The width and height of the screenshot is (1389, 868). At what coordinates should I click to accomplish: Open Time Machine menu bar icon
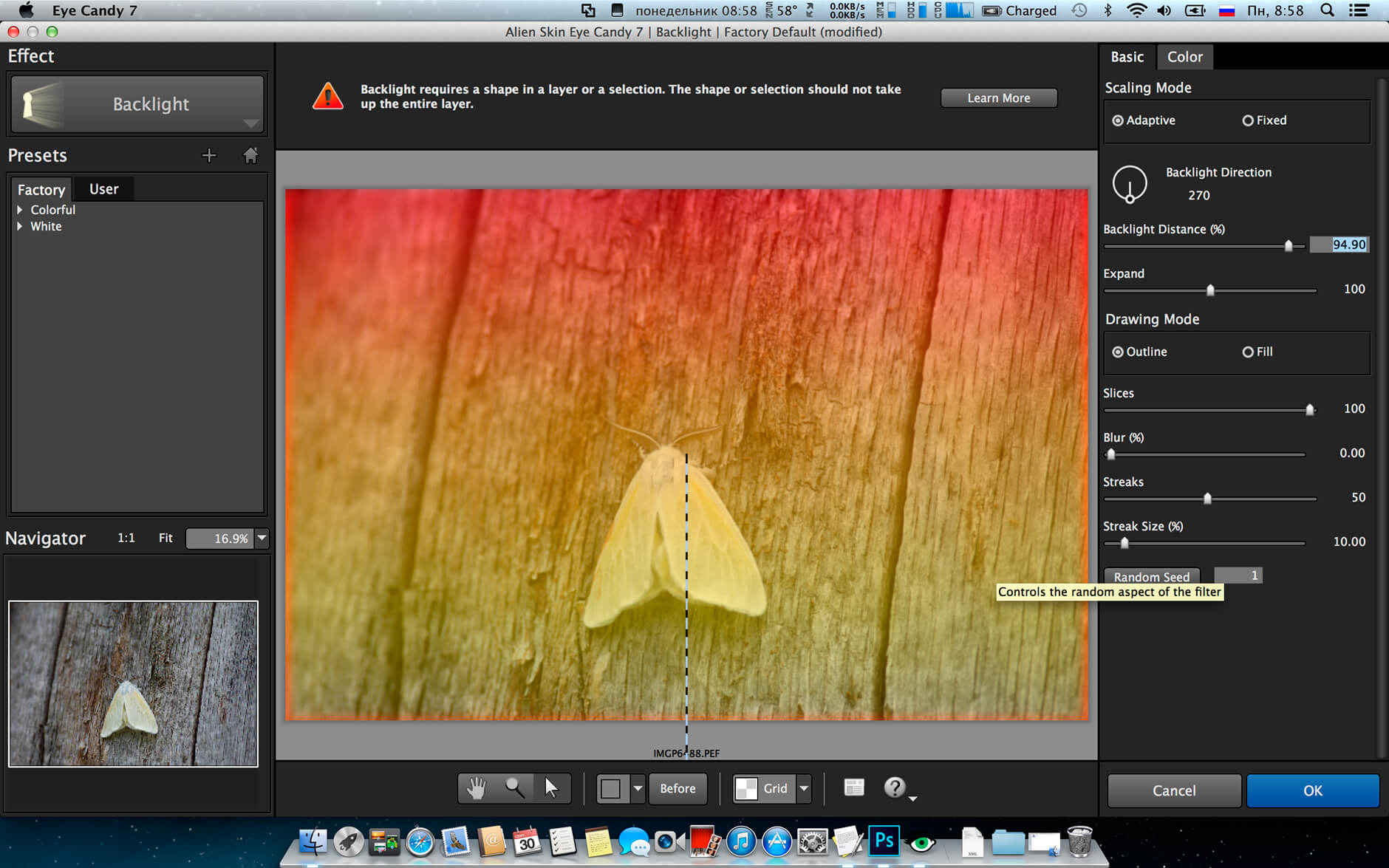[x=1079, y=10]
